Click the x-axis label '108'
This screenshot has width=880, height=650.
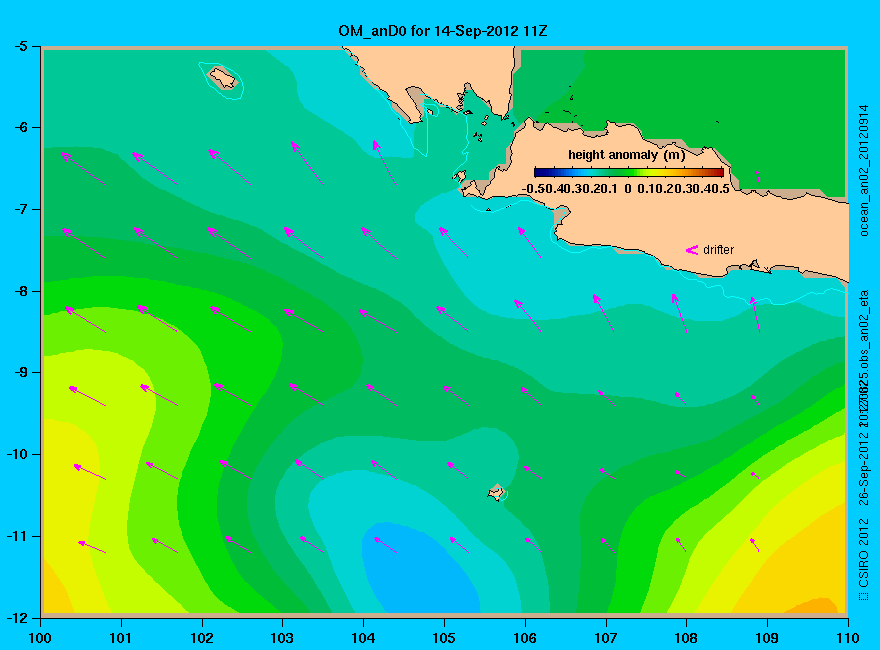(x=686, y=638)
